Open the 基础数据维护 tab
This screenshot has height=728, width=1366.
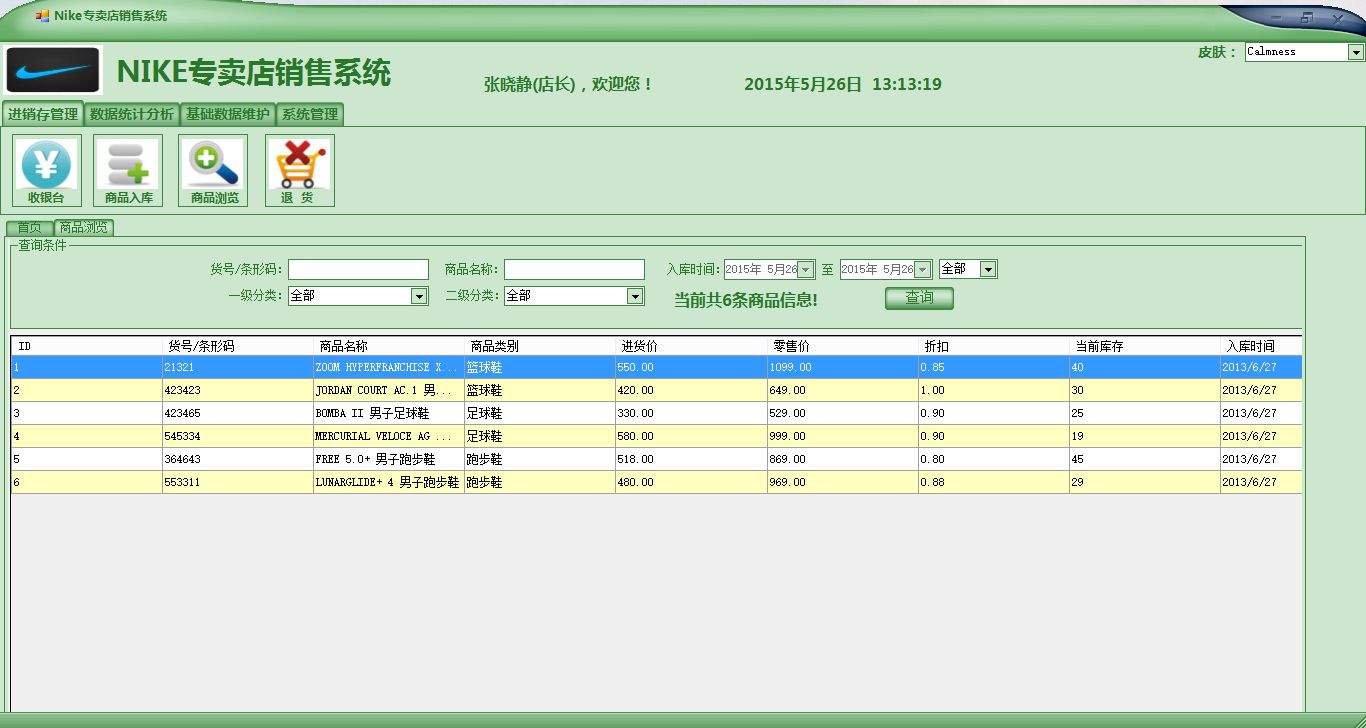[227, 114]
